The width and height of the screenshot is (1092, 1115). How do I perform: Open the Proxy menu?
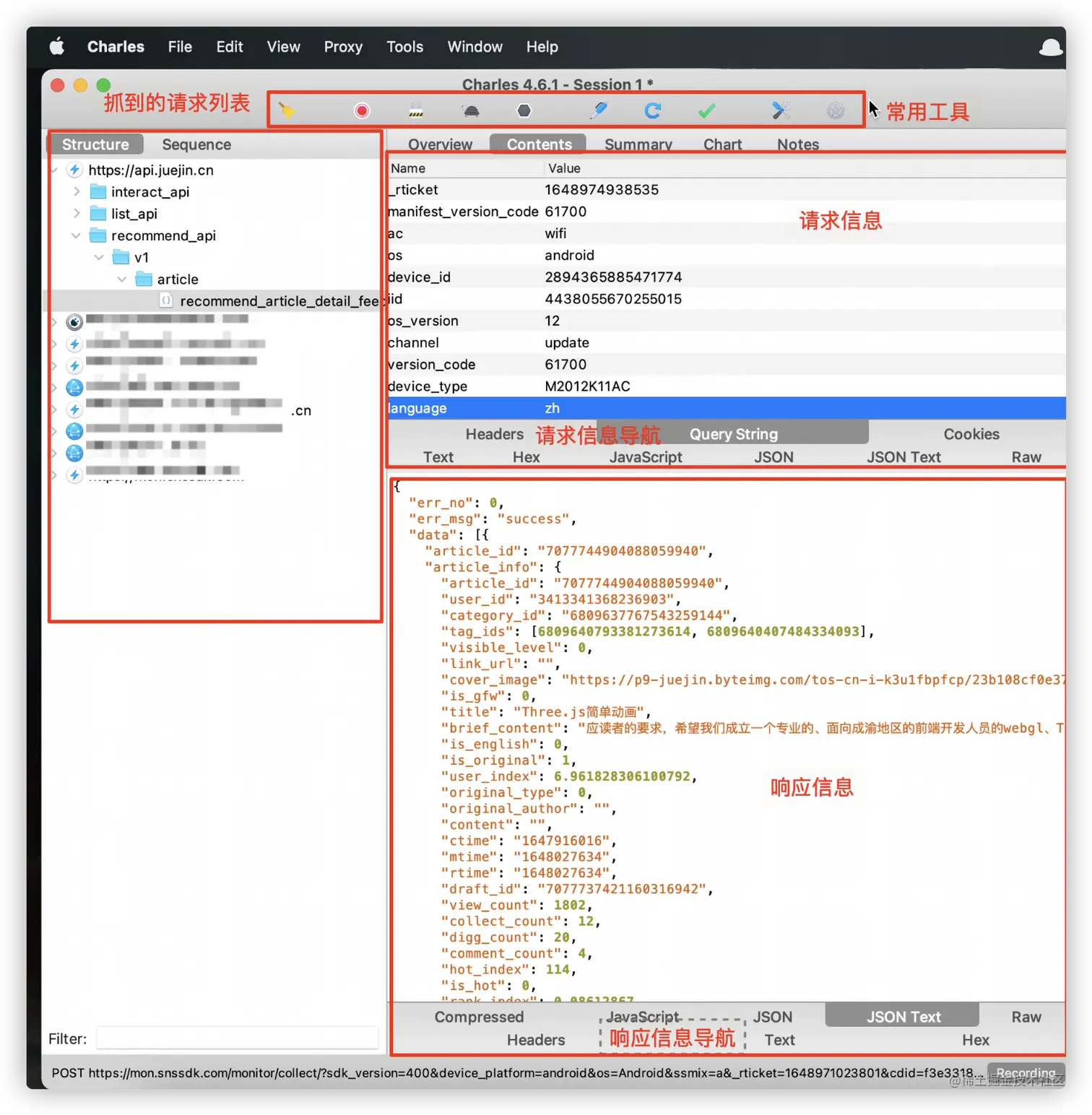click(343, 47)
